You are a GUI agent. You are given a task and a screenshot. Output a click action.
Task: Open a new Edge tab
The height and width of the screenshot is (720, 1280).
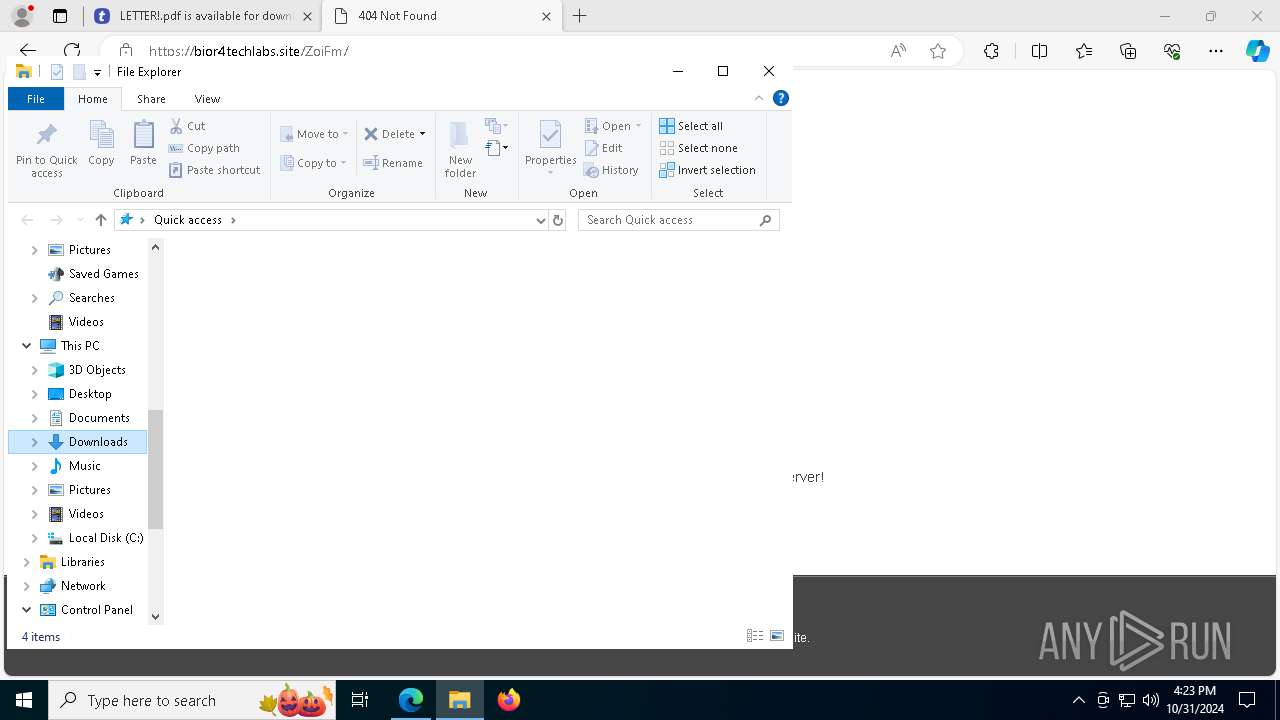click(579, 16)
